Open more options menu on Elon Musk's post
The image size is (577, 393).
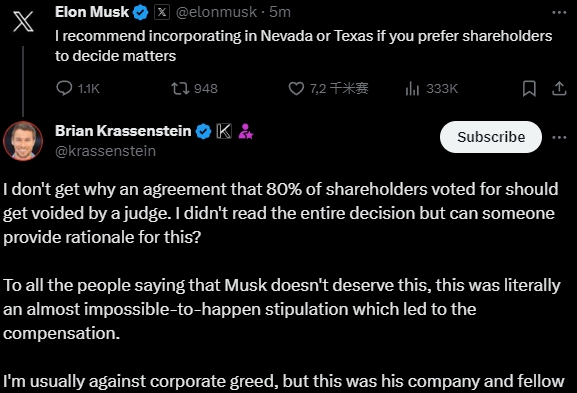(x=559, y=12)
